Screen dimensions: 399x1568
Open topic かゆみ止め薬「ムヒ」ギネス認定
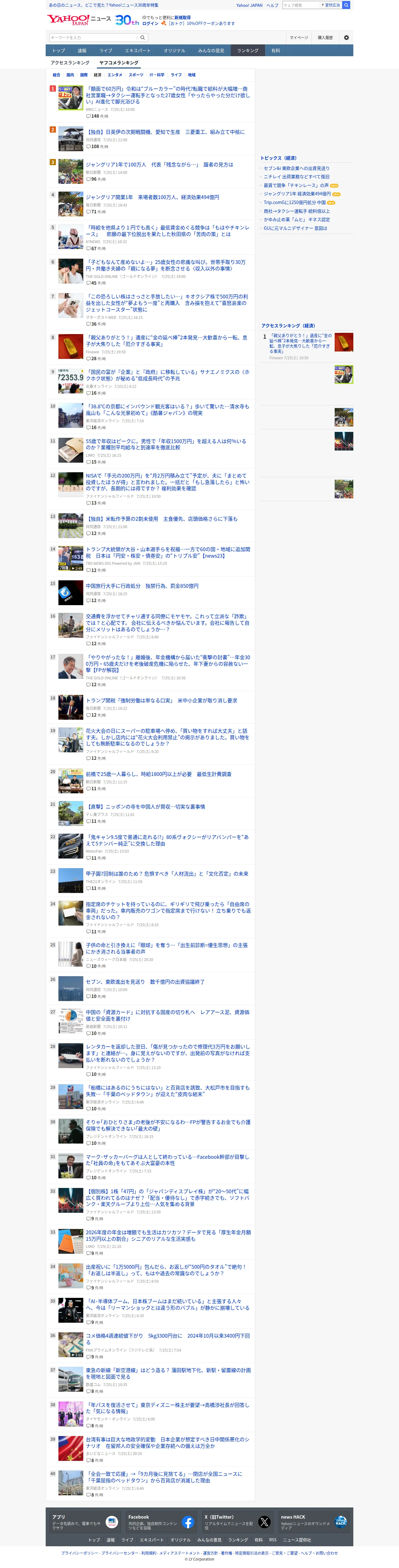click(x=297, y=220)
